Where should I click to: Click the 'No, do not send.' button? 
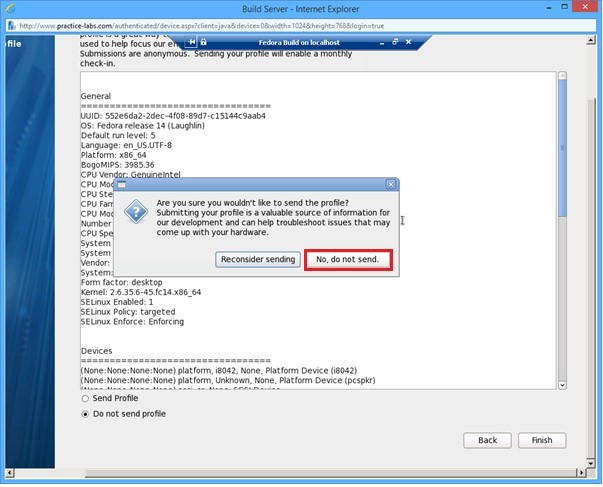(347, 260)
